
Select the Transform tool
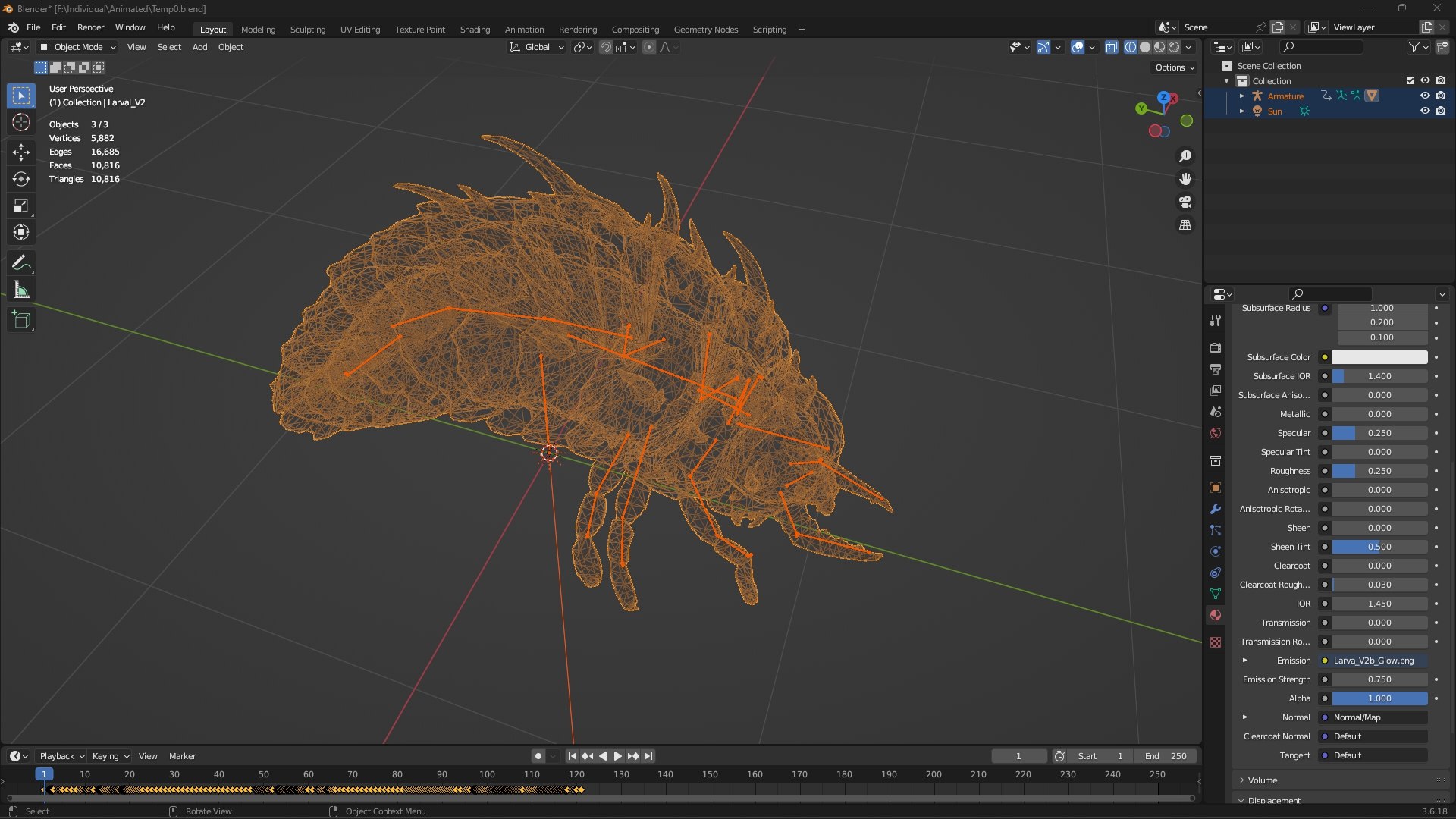pyautogui.click(x=21, y=232)
